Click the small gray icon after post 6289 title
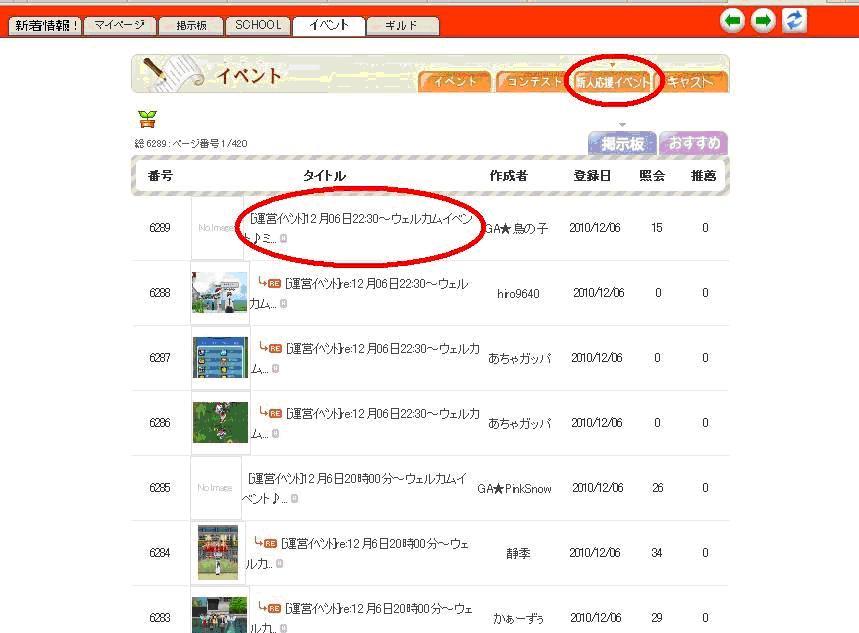859x633 pixels. 283,239
